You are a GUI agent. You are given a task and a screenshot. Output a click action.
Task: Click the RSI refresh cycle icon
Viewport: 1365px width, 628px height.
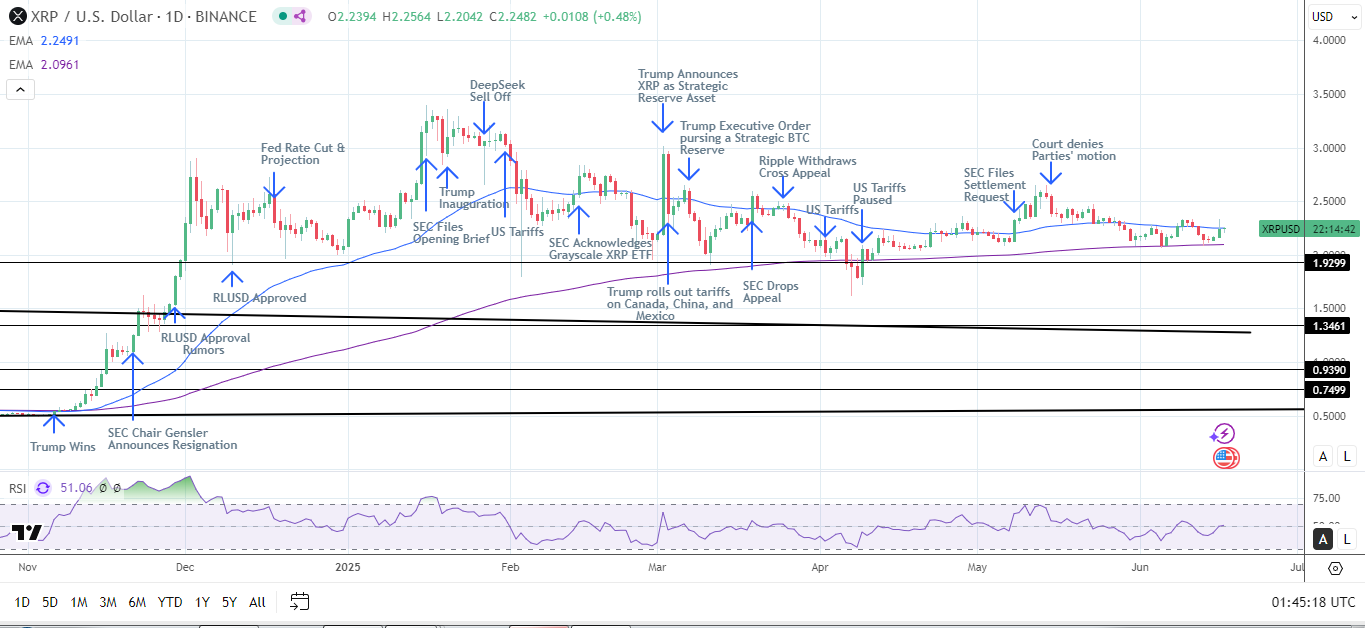coord(43,488)
